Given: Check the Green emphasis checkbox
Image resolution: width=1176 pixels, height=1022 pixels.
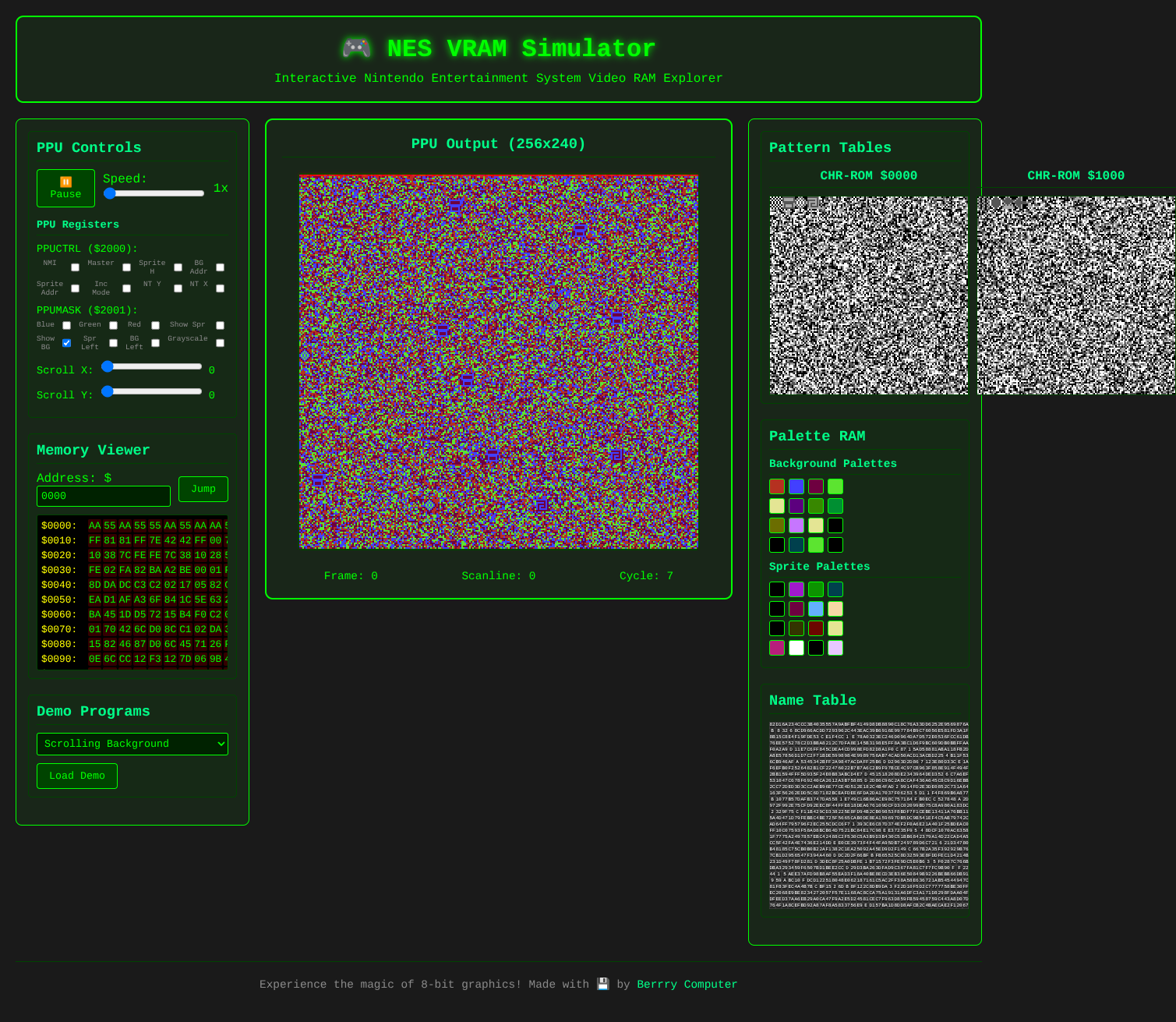Looking at the screenshot, I should click(x=113, y=325).
